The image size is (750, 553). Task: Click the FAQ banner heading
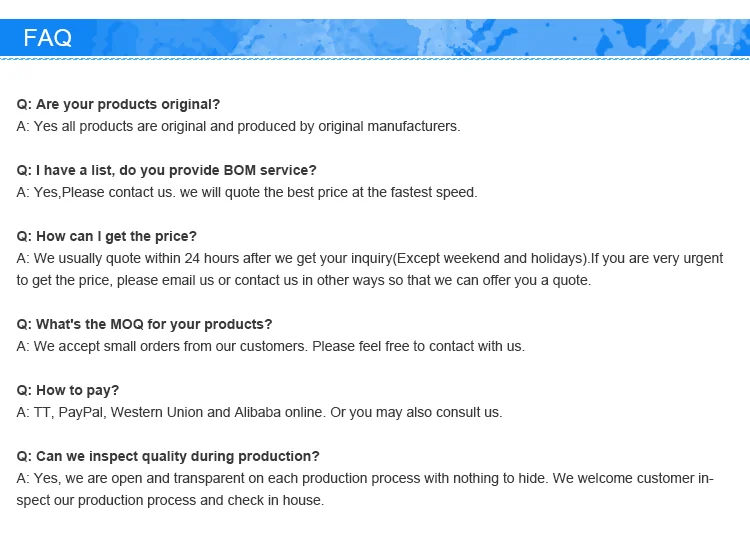[47, 38]
